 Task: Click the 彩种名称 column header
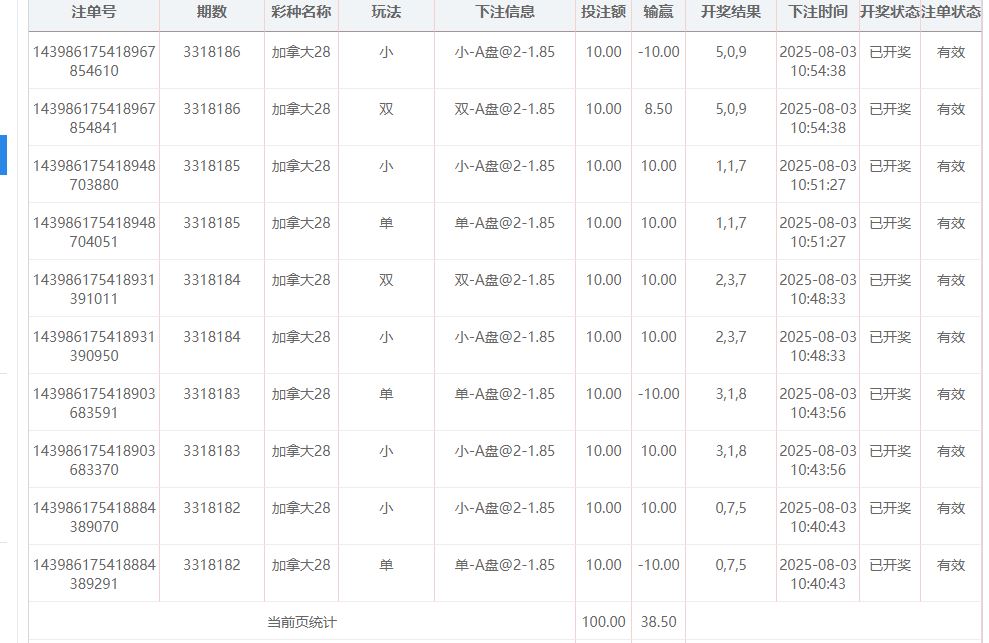[x=301, y=12]
